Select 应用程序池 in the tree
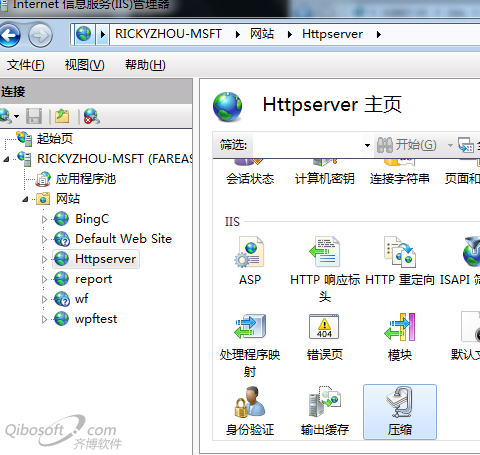Screen dimensions: 480x455 tap(86, 179)
